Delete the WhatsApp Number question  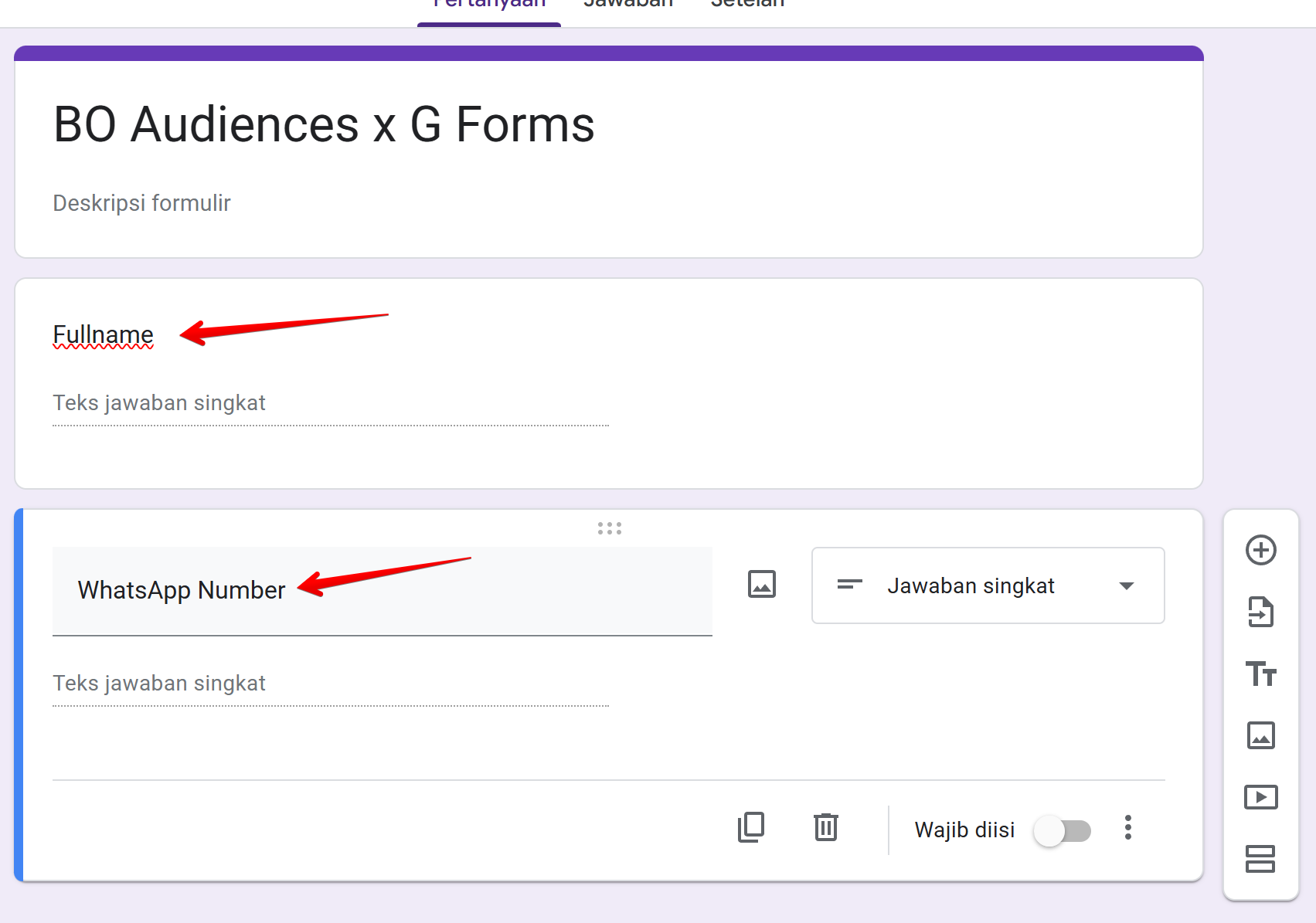[x=825, y=828]
